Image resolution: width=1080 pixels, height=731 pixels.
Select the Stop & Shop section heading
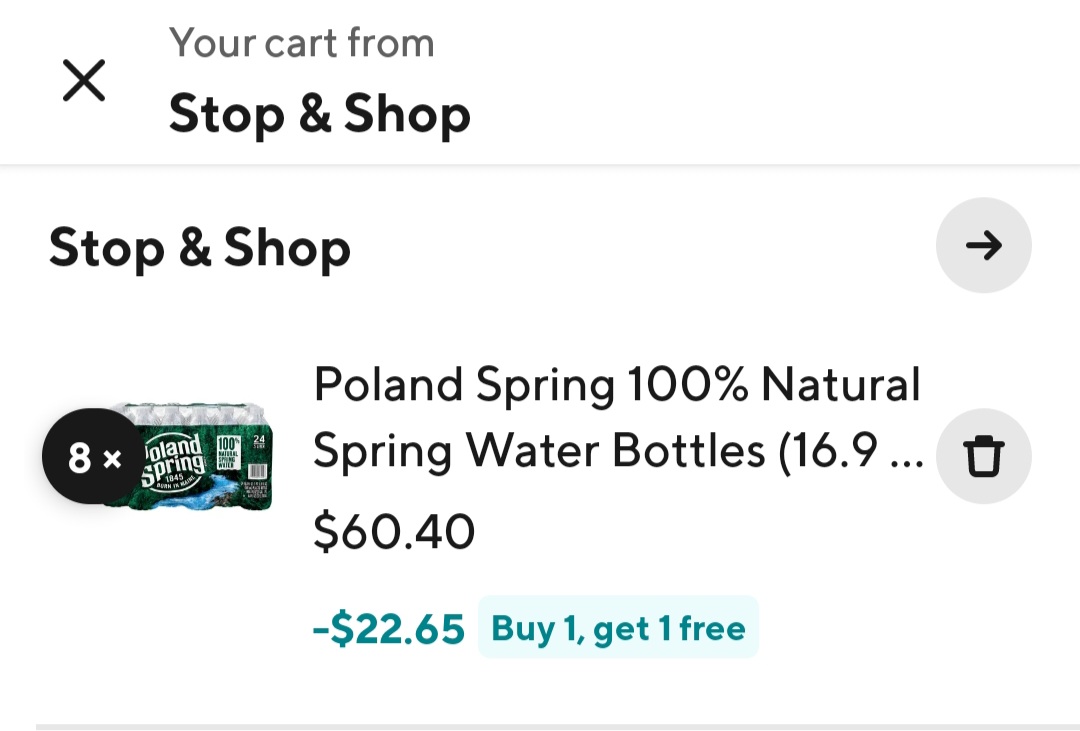[200, 247]
